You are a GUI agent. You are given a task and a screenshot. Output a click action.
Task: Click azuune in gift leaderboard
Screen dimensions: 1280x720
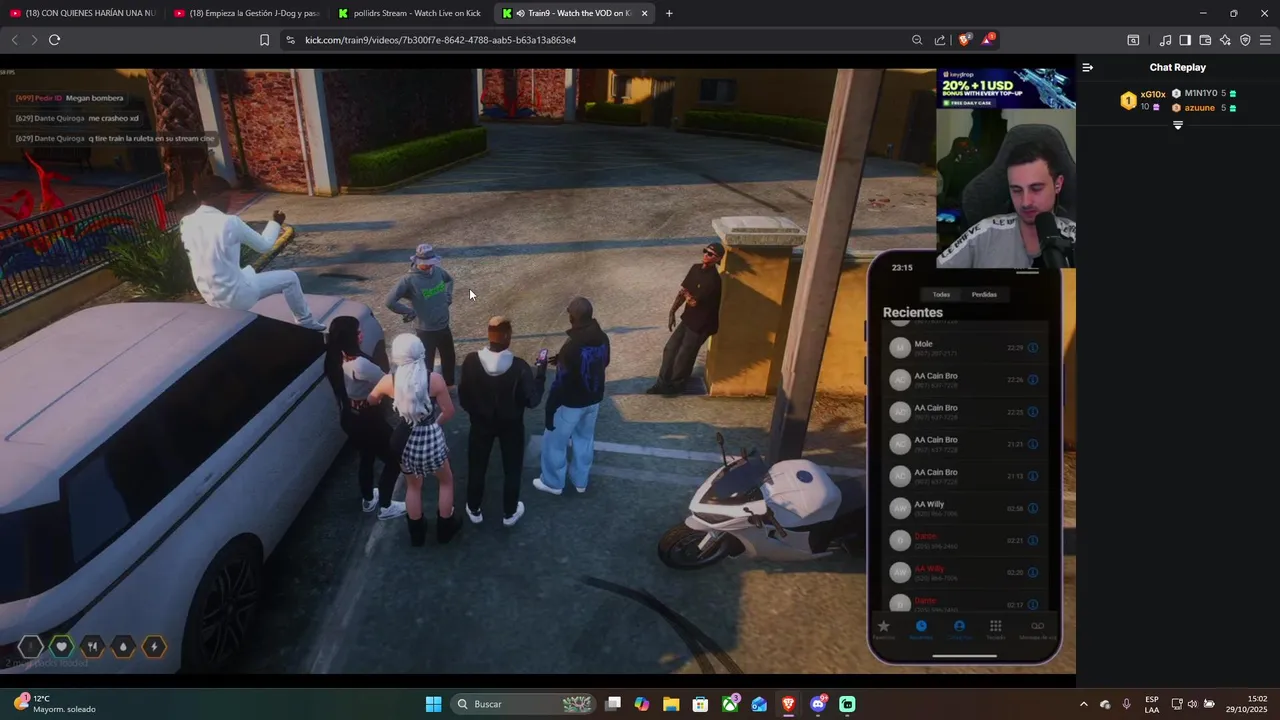(1199, 107)
